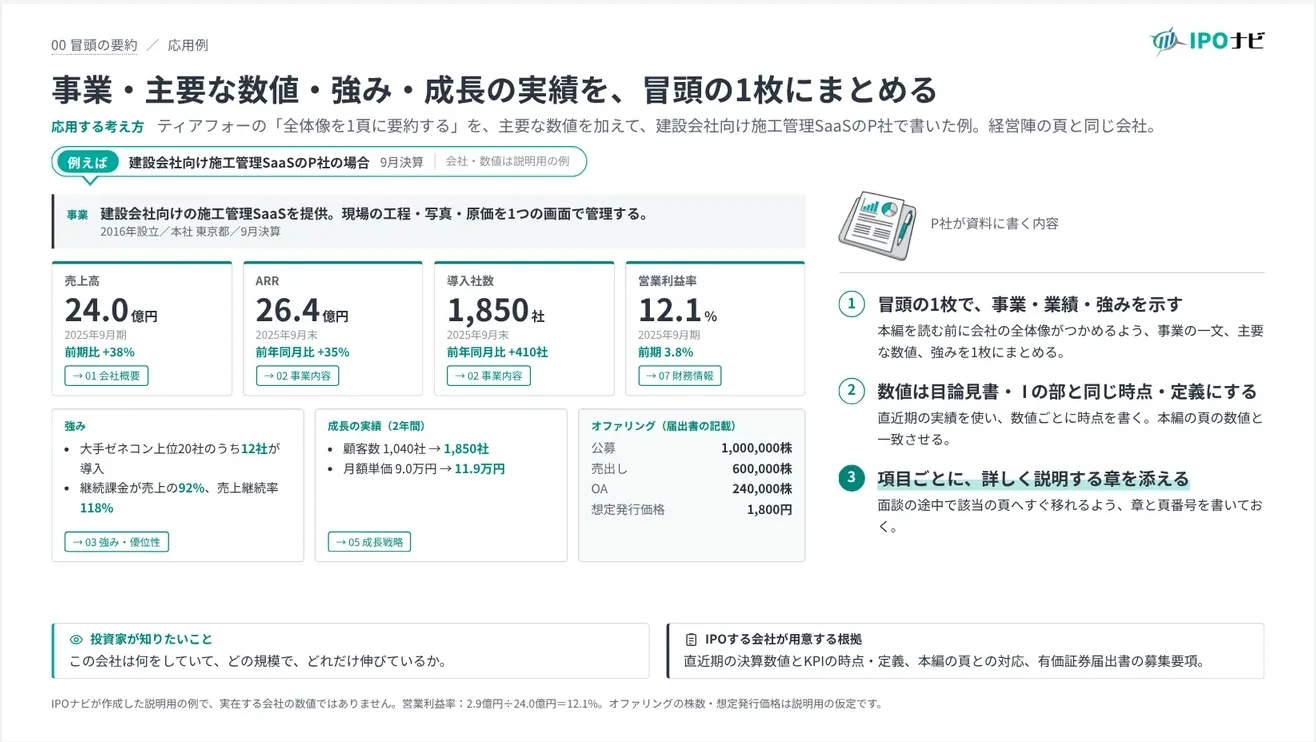1316x742 pixels.
Task: Click the 投資家が知りたいこと heading
Action: pos(151,639)
